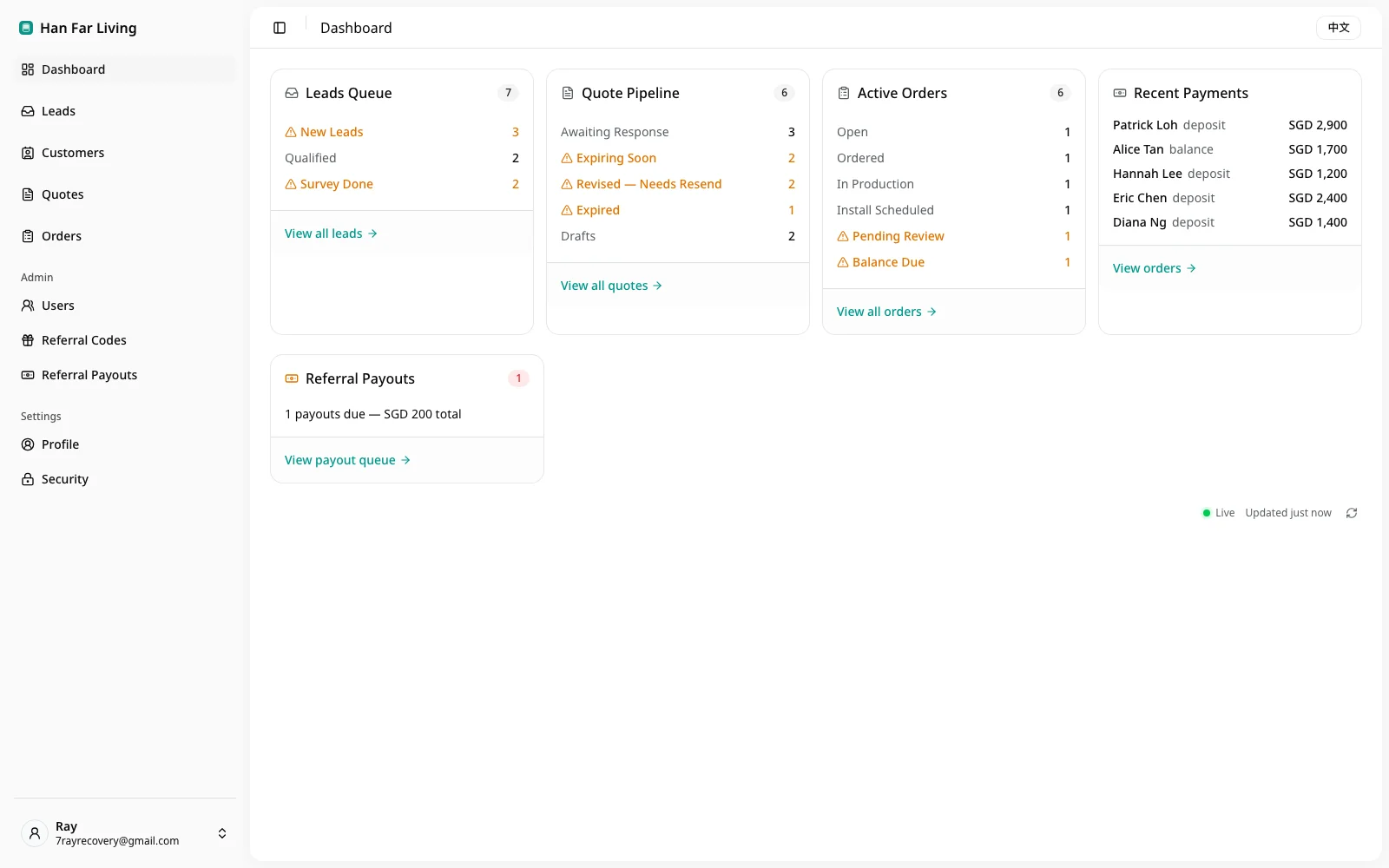Open Orders via the clipboard icon in sidebar
Viewport: 1389px width, 868px height.
click(x=28, y=236)
